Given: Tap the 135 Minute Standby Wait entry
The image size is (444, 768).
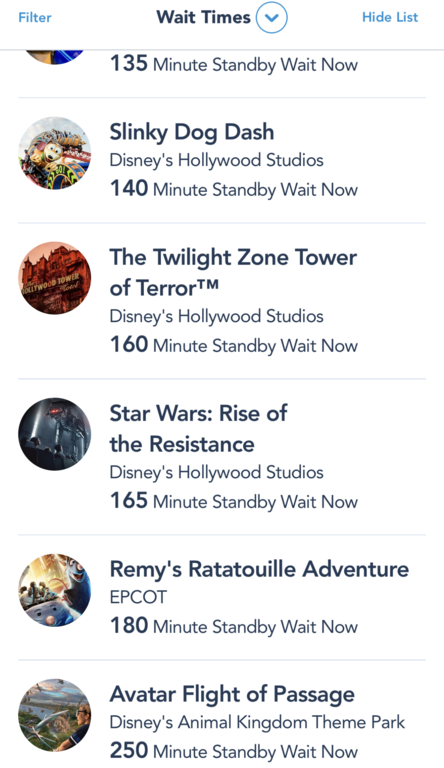Looking at the screenshot, I should pyautogui.click(x=234, y=64).
